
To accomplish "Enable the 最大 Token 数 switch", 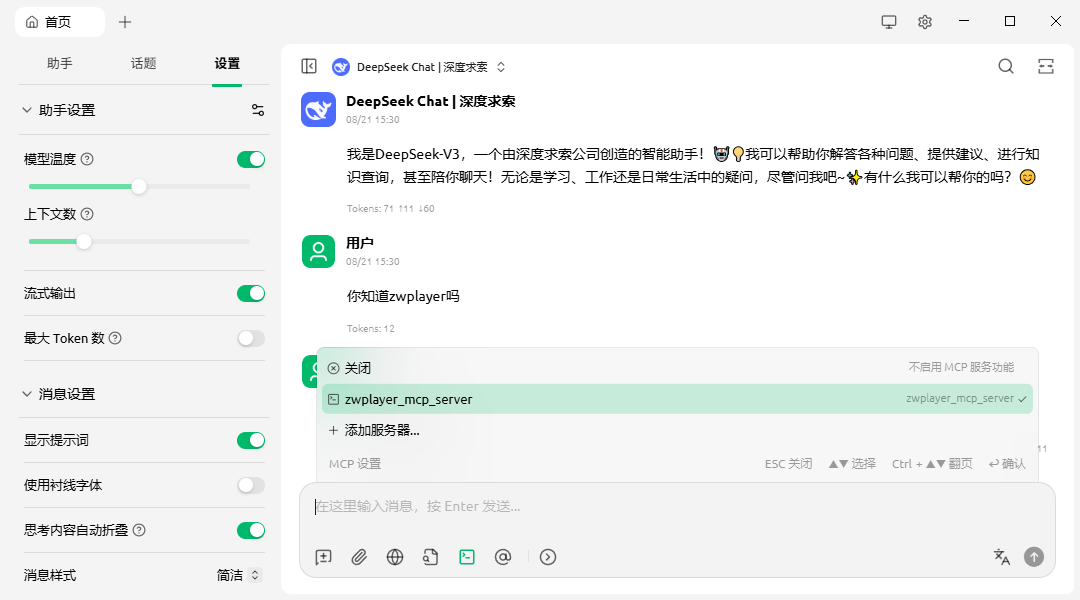I will [251, 338].
